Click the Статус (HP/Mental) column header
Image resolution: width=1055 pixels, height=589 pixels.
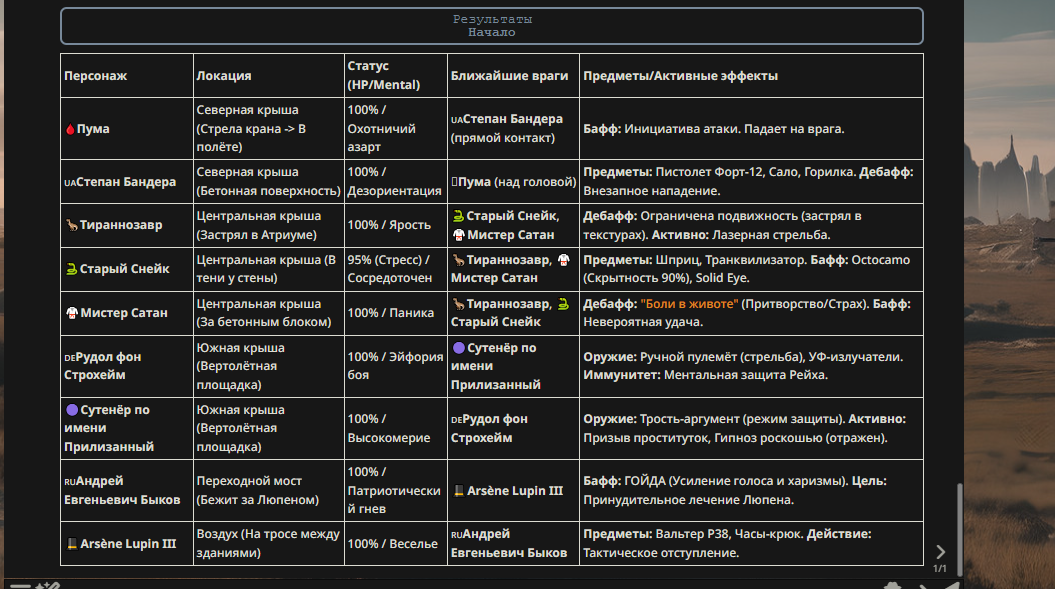[384, 75]
